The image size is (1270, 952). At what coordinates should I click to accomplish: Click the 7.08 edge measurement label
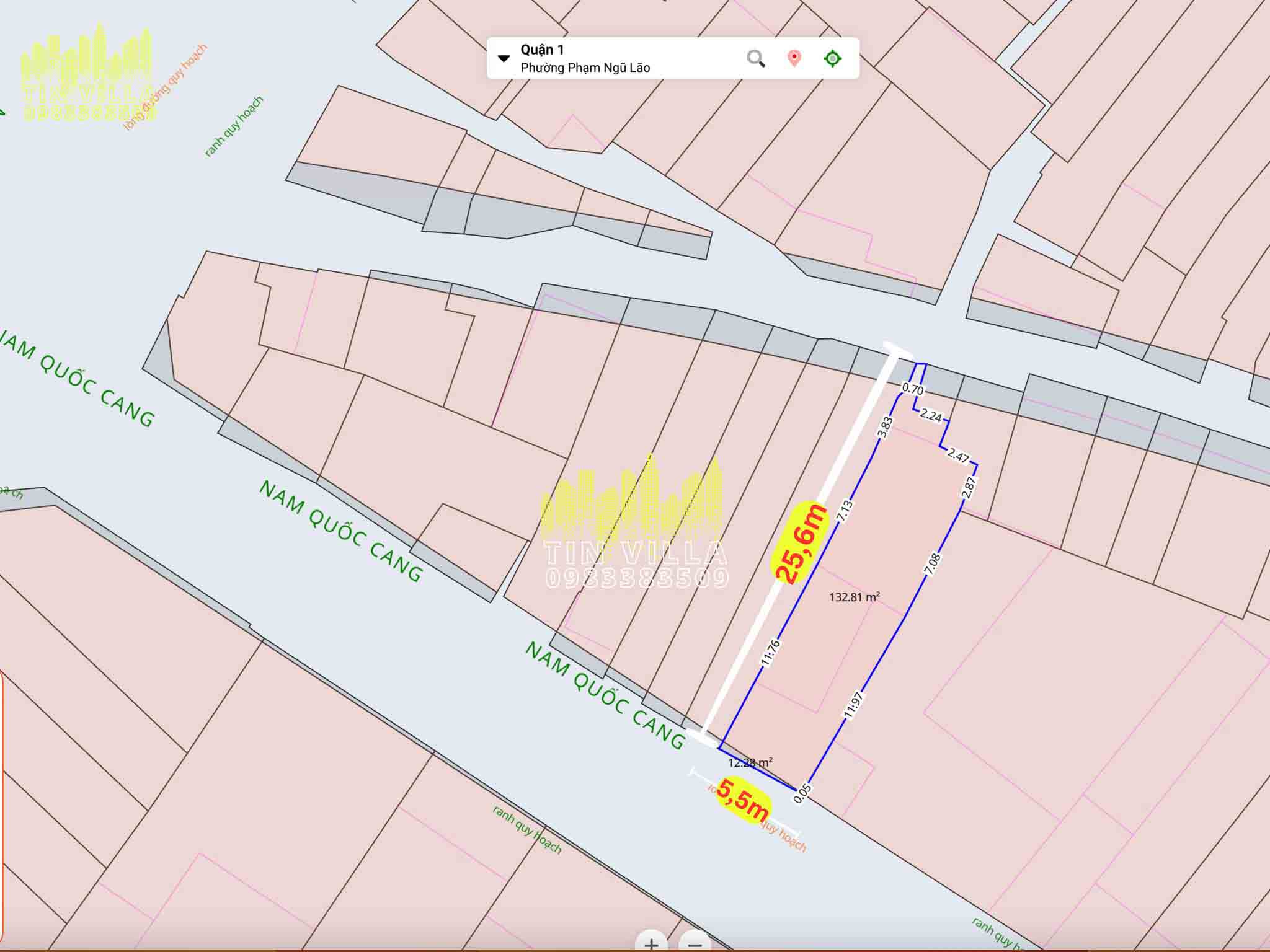tap(933, 564)
